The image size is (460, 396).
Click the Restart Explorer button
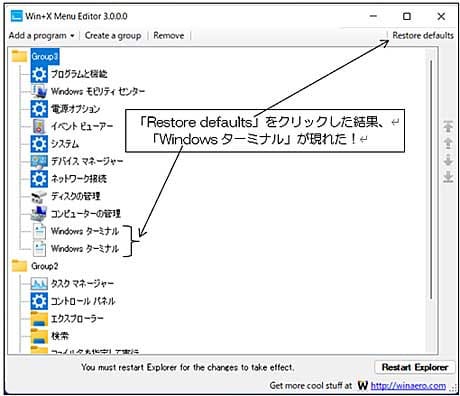tap(415, 367)
